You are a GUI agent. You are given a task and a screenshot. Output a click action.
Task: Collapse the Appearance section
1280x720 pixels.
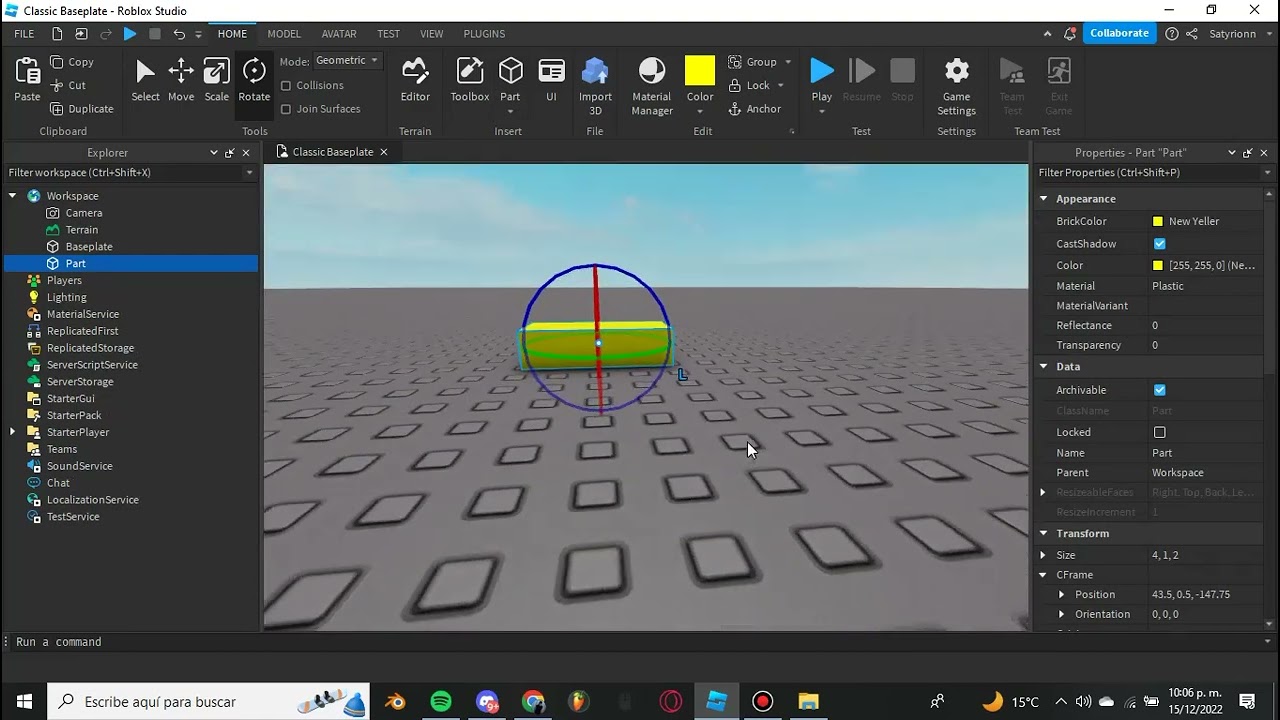[1043, 199]
